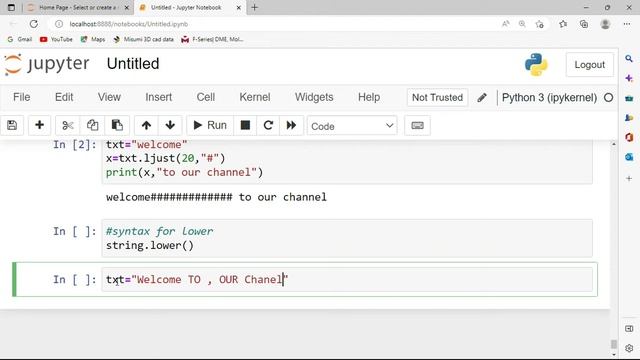Open the sidebar search icon
Viewport: 640px width, 360px height.
(x=629, y=59)
